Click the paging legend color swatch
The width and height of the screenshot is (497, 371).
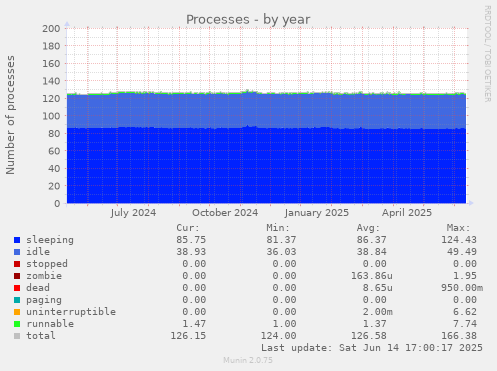click(x=17, y=300)
